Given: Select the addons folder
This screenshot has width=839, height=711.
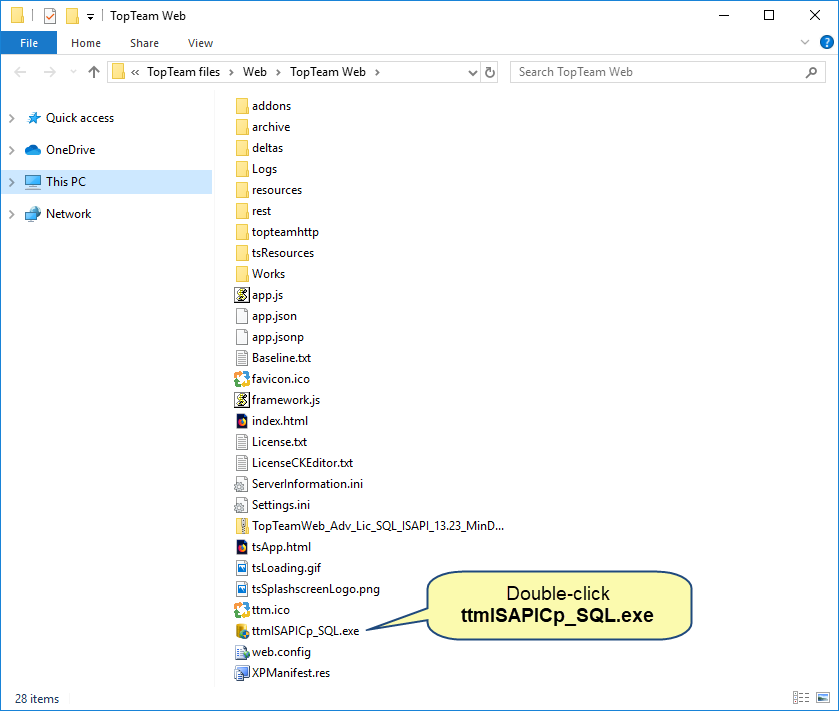Looking at the screenshot, I should click(263, 106).
